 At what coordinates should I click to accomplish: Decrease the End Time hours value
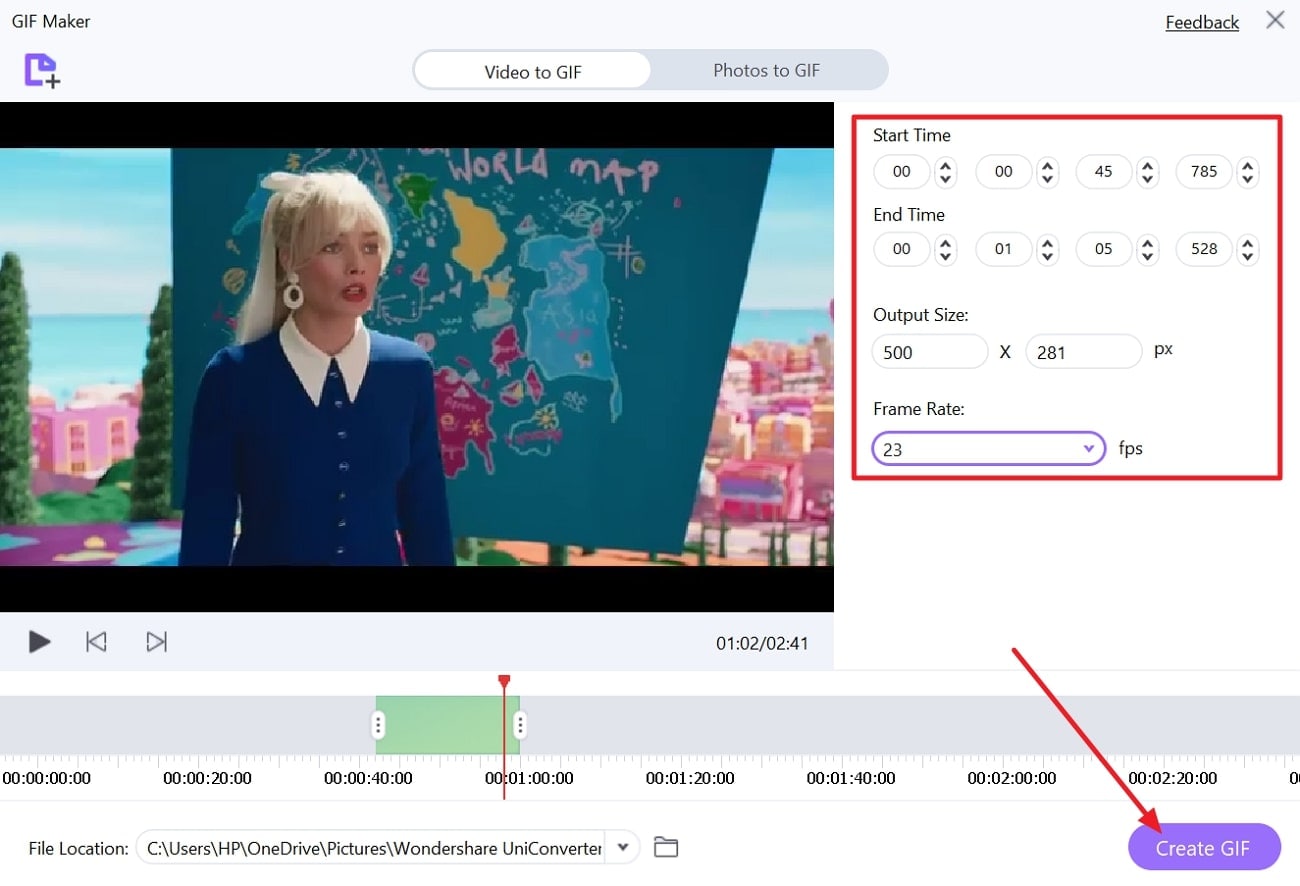[x=945, y=257]
